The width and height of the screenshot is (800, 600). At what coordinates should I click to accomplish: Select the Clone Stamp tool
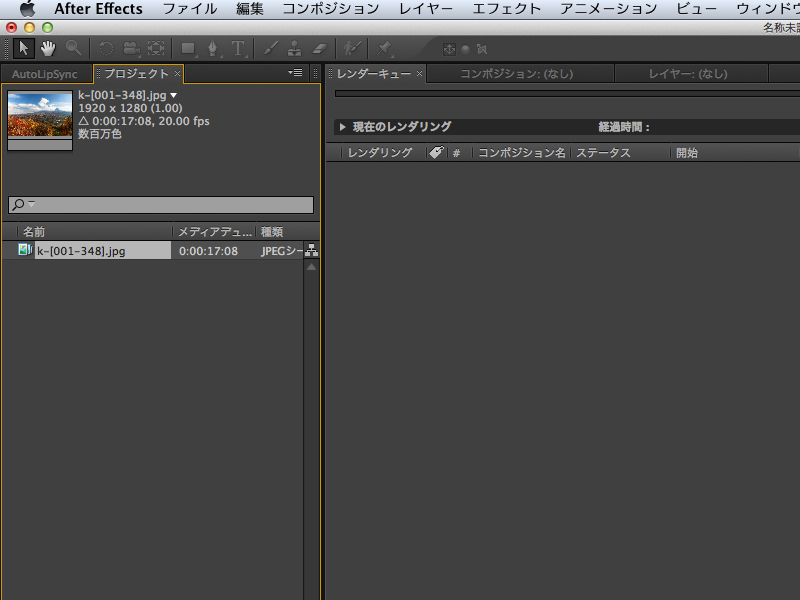pyautogui.click(x=295, y=48)
